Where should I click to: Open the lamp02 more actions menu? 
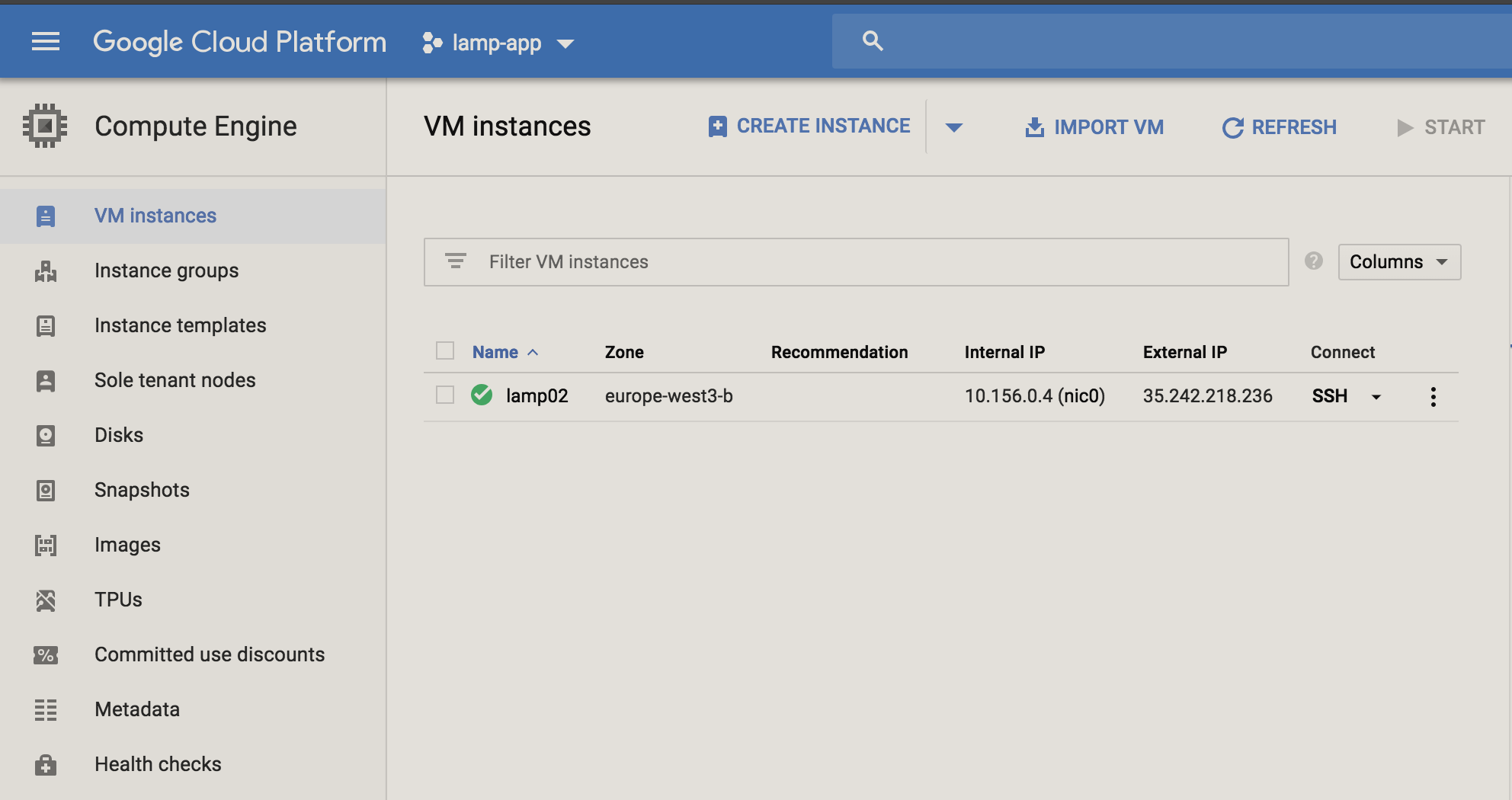tap(1434, 396)
